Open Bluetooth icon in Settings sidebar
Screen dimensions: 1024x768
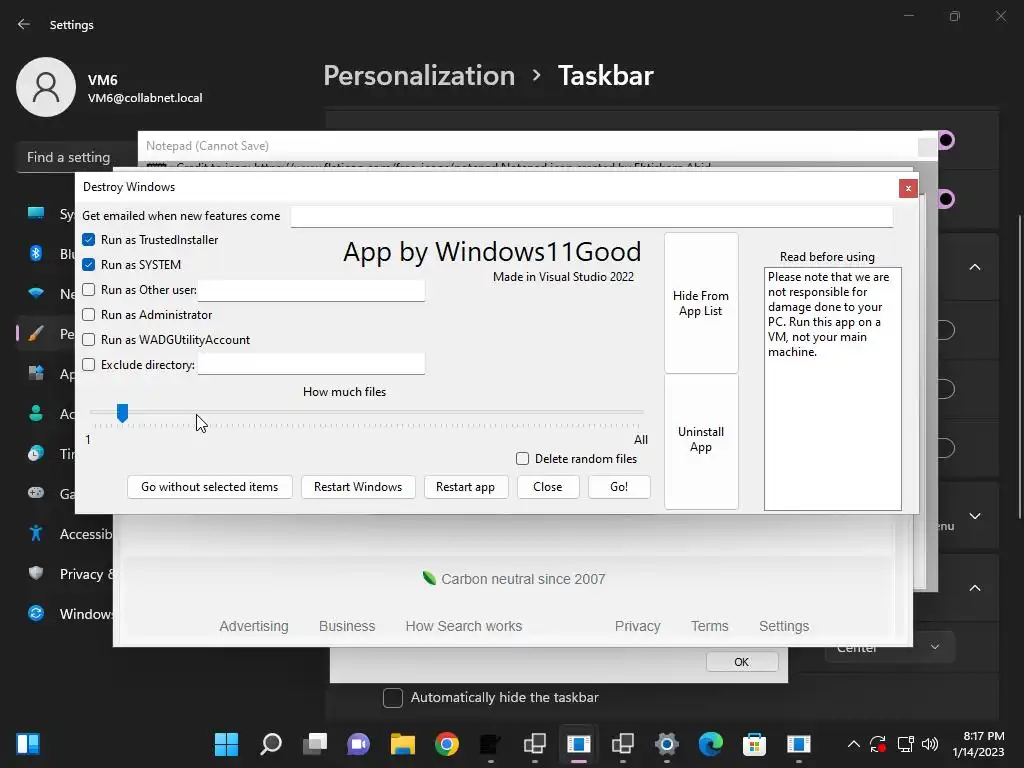(36, 253)
